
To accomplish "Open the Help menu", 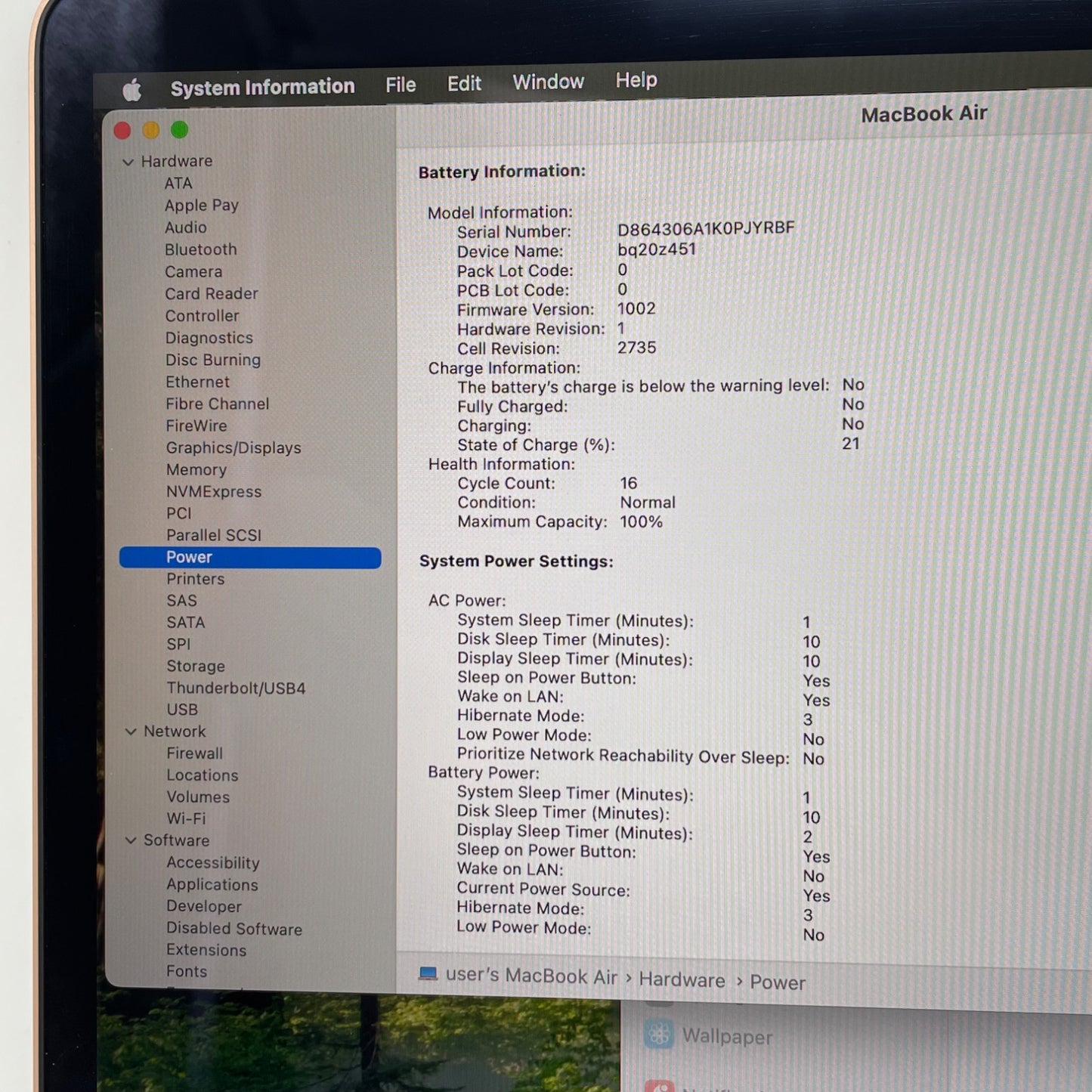I will tap(636, 80).
